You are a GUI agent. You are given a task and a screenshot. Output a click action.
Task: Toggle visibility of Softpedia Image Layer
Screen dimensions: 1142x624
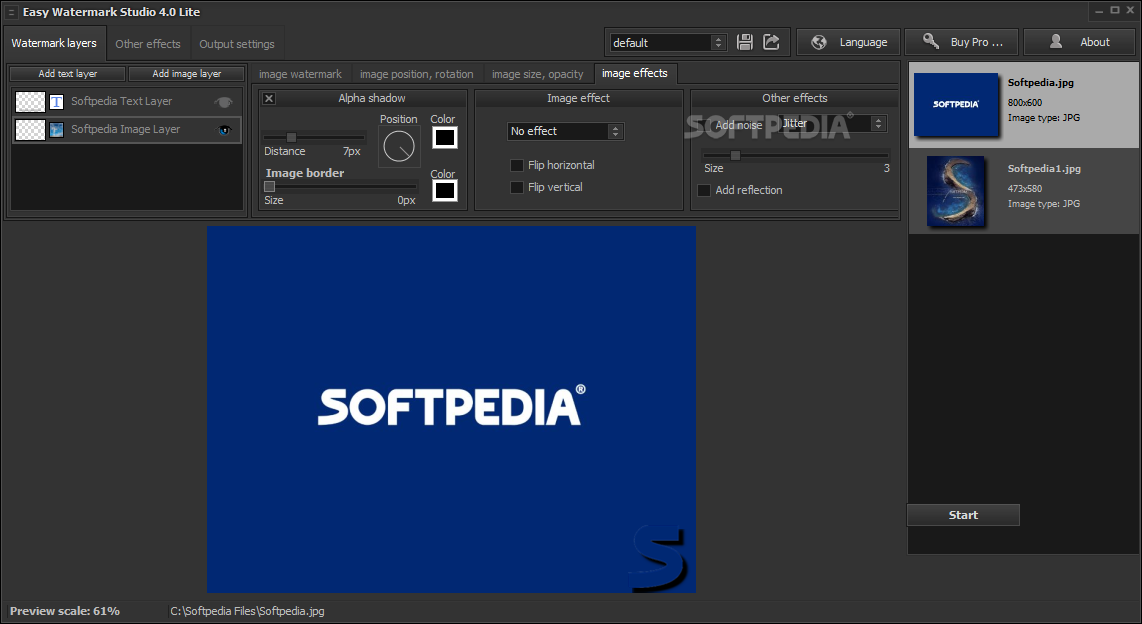pyautogui.click(x=224, y=130)
